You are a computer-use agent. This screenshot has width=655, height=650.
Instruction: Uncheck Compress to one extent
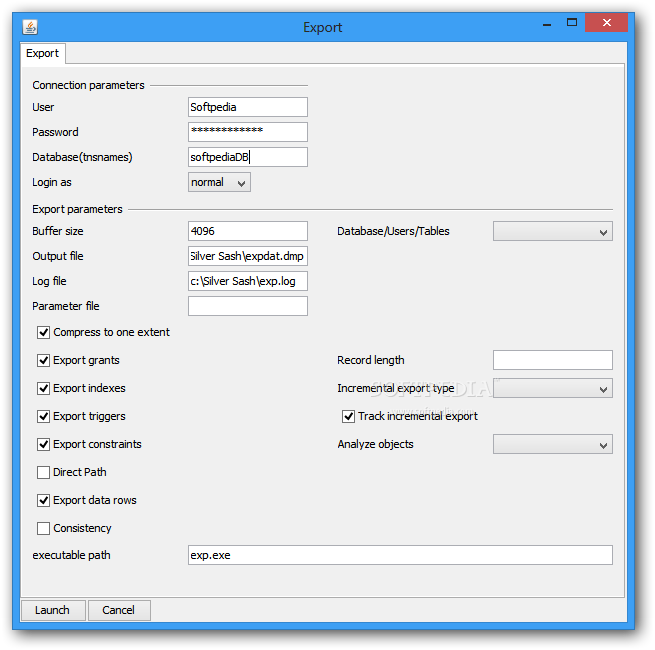coord(43,333)
